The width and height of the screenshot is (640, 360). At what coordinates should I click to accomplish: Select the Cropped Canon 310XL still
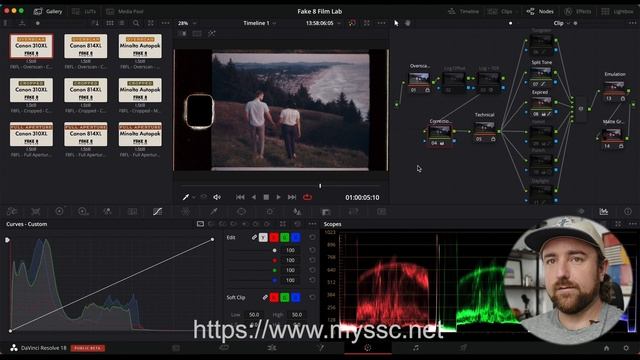[x=31, y=90]
